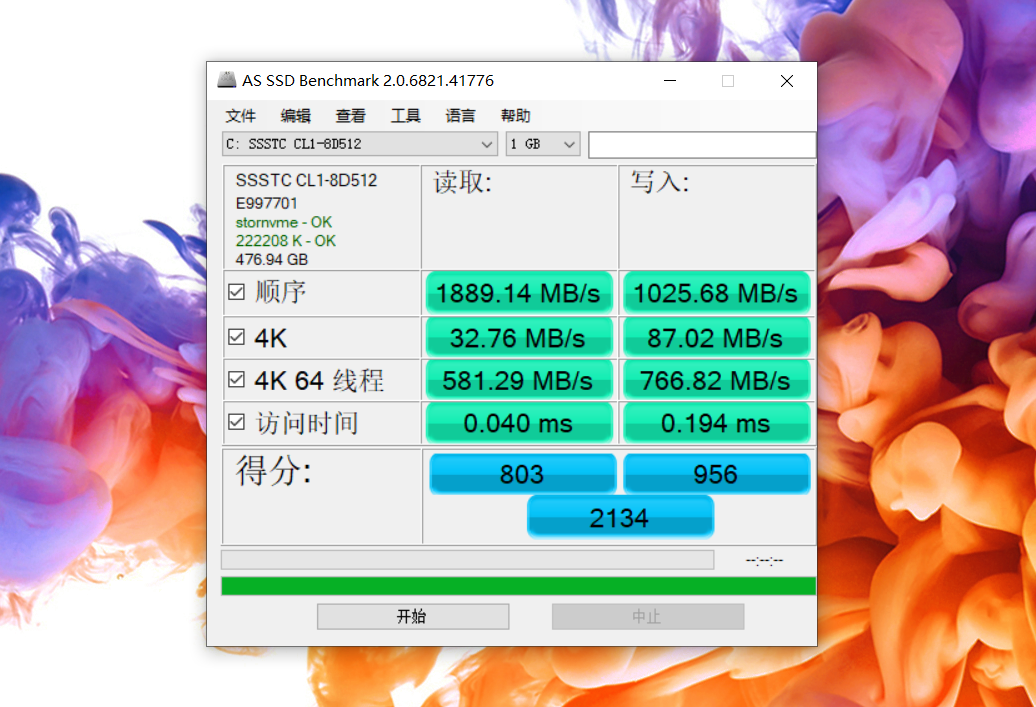This screenshot has width=1036, height=707.
Task: Click the sequential write speed 1025.68 MB/s result
Action: click(716, 293)
